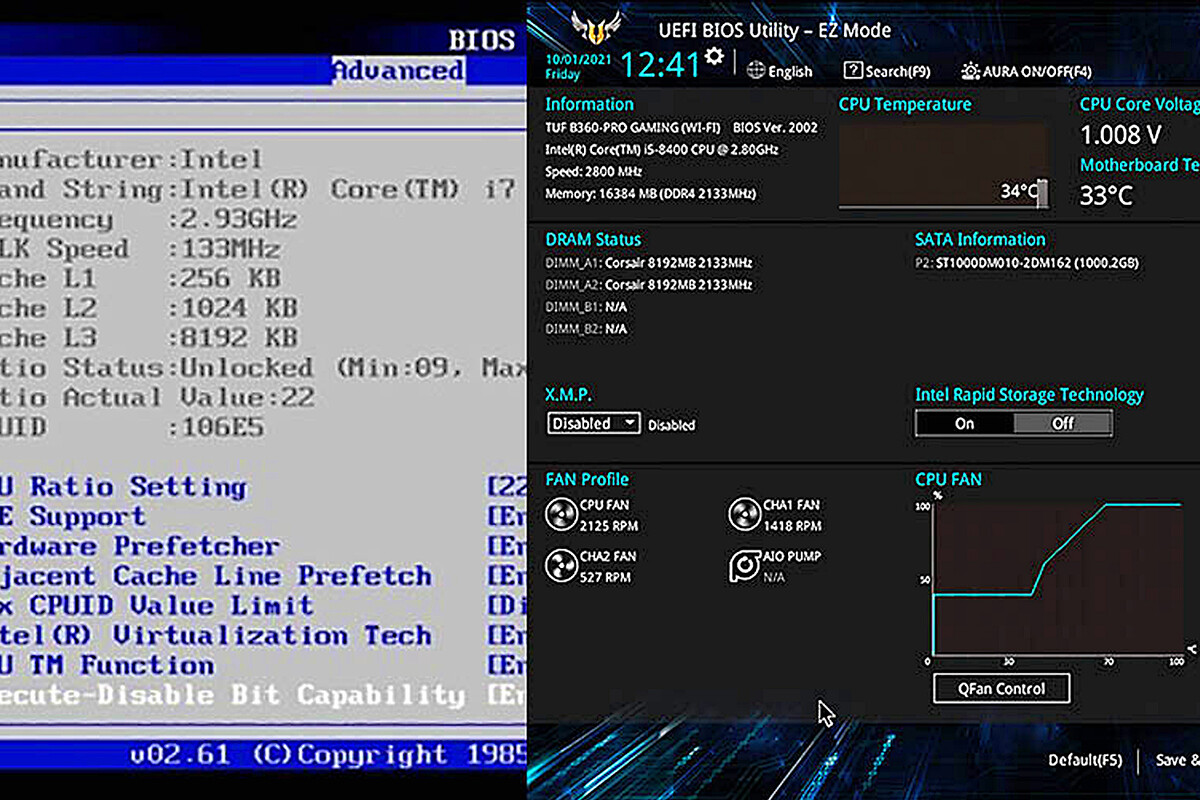Click the globe language icon
Image resolution: width=1200 pixels, height=800 pixels.
point(756,71)
